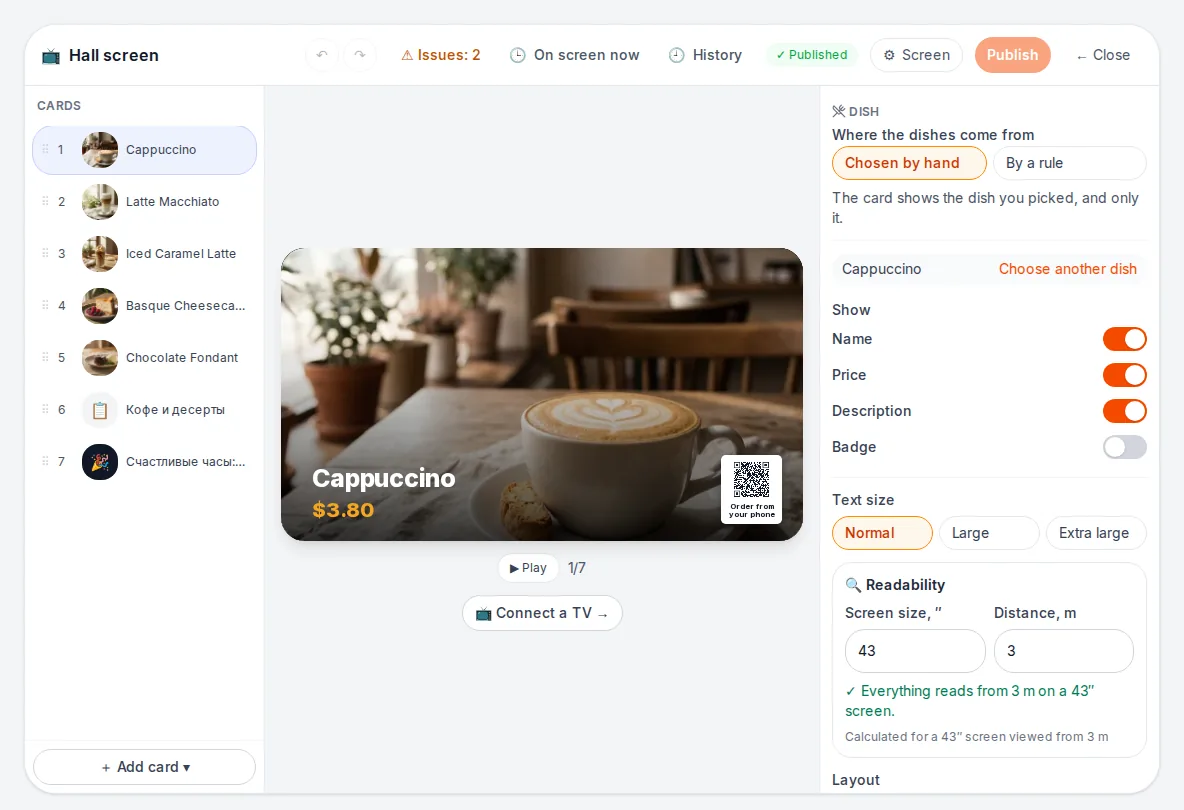Start slideshow with the Play button
This screenshot has width=1184, height=810.
tap(528, 568)
